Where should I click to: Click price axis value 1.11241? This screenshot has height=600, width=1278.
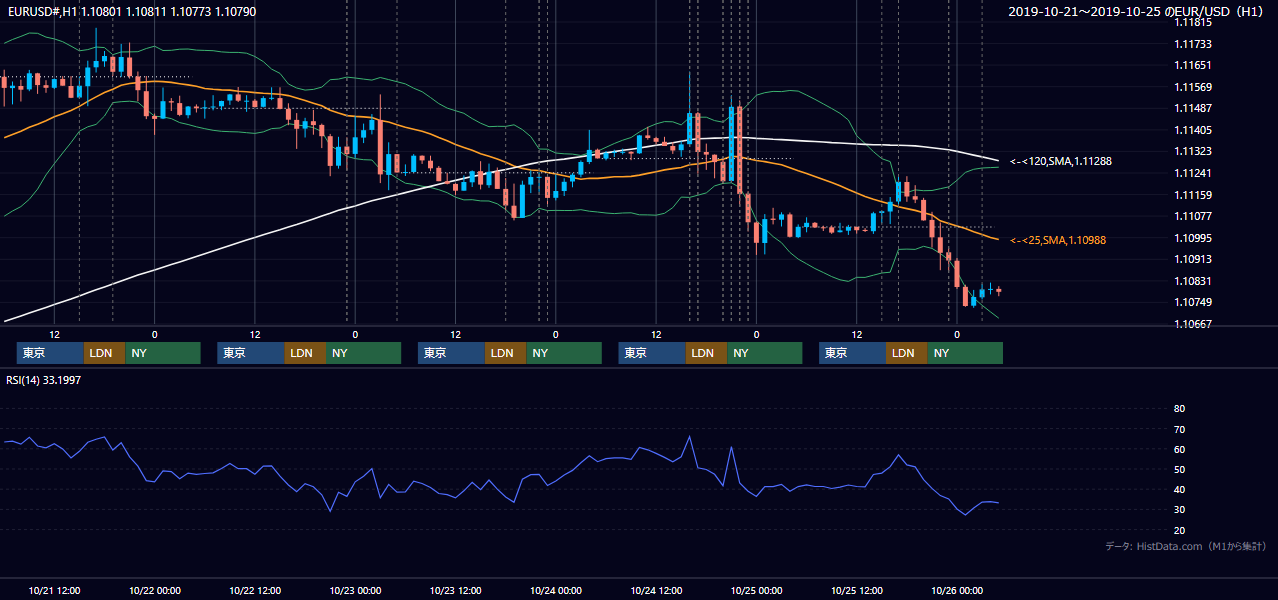1192,173
